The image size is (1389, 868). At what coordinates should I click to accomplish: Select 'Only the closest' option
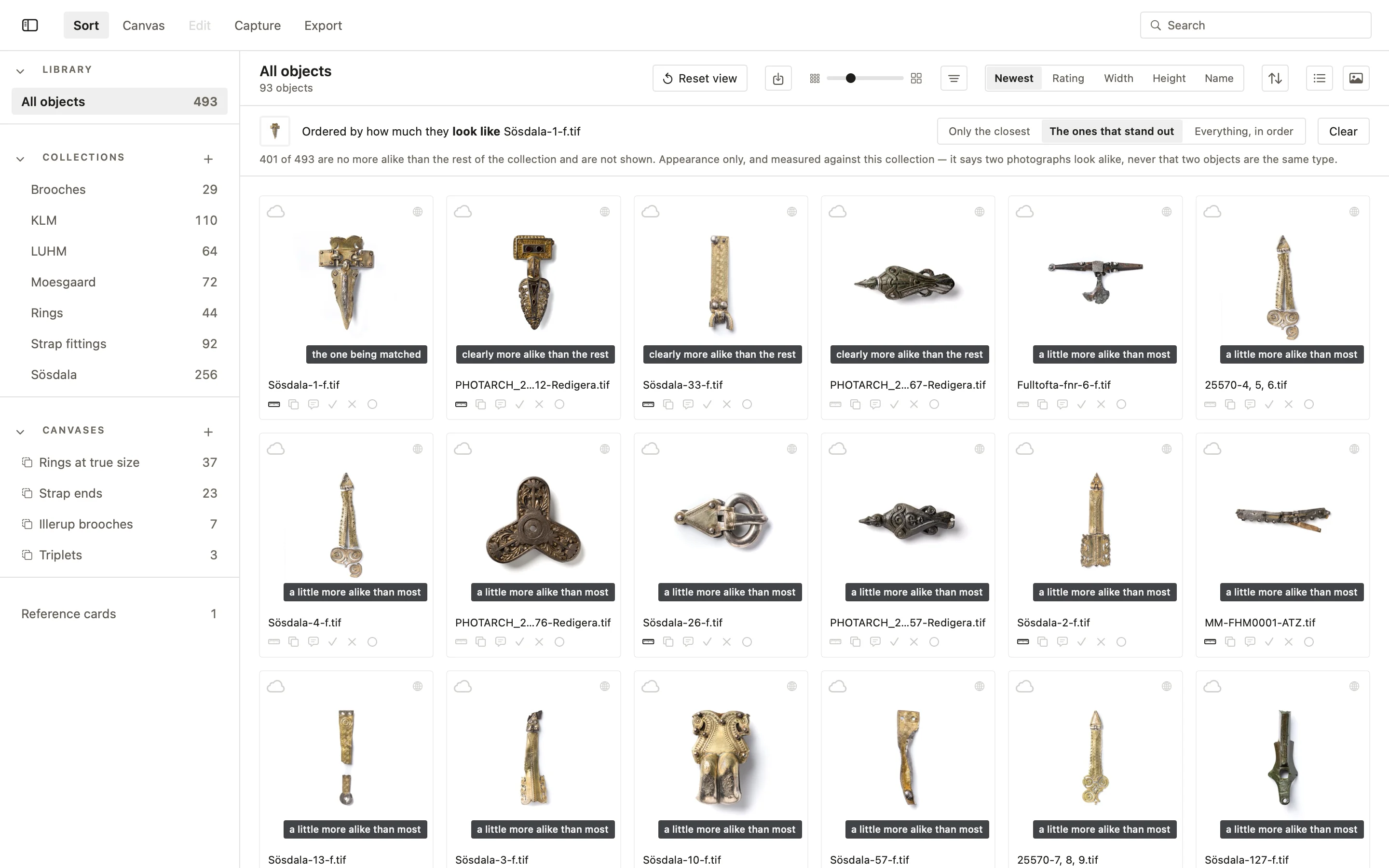(989, 132)
